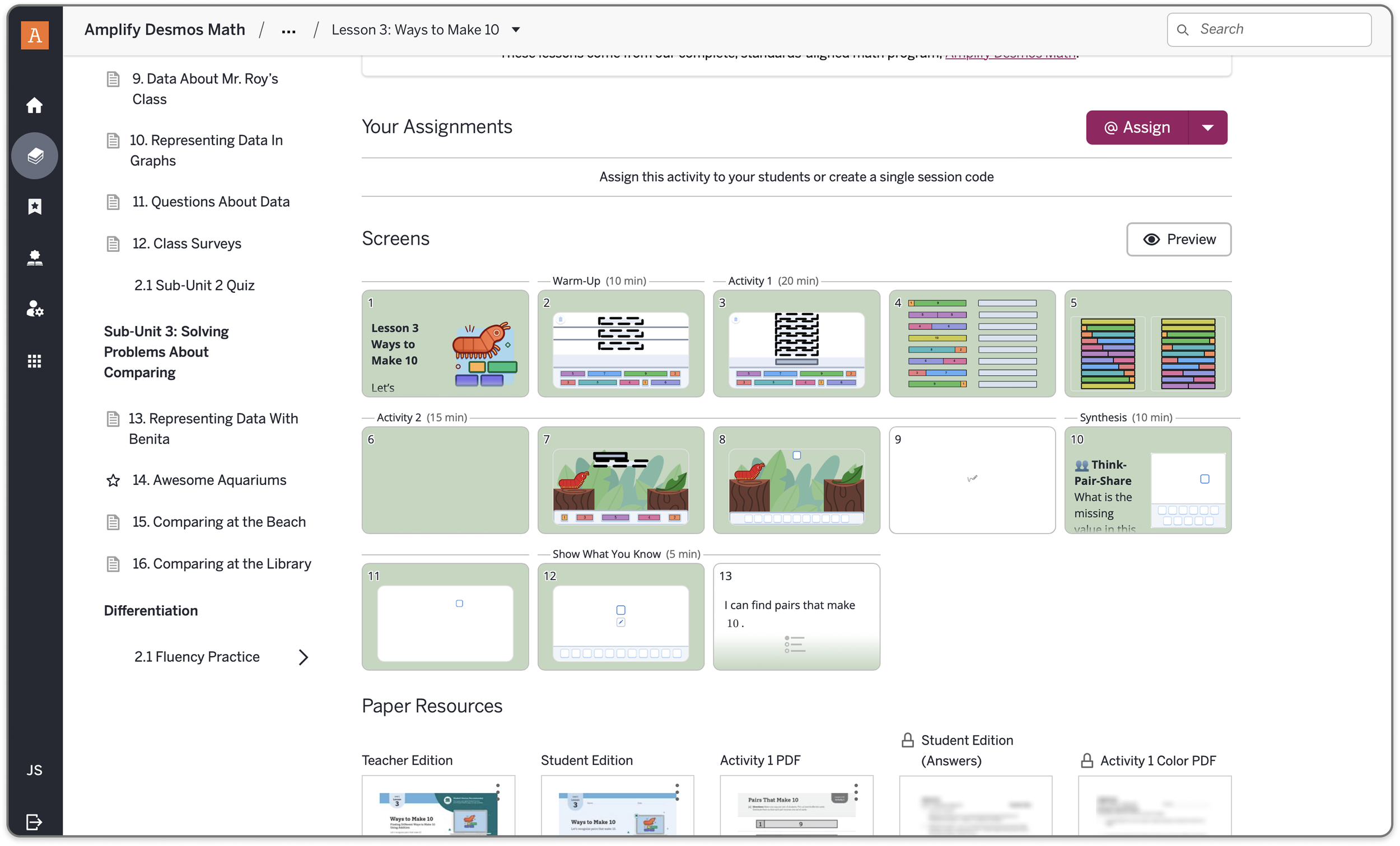The image size is (1400, 846).
Task: Click lock icon beside Student Edition (Answers)
Action: (908, 740)
